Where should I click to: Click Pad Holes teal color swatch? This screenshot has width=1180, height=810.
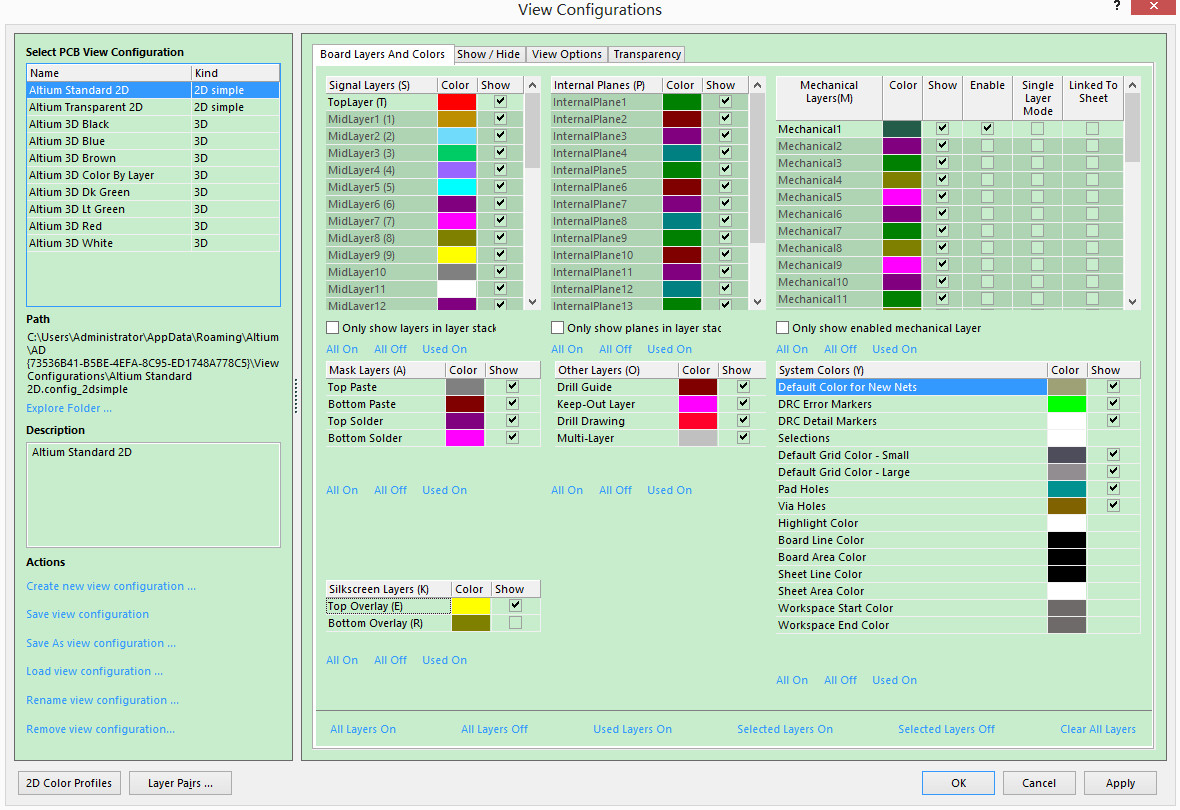(1066, 489)
